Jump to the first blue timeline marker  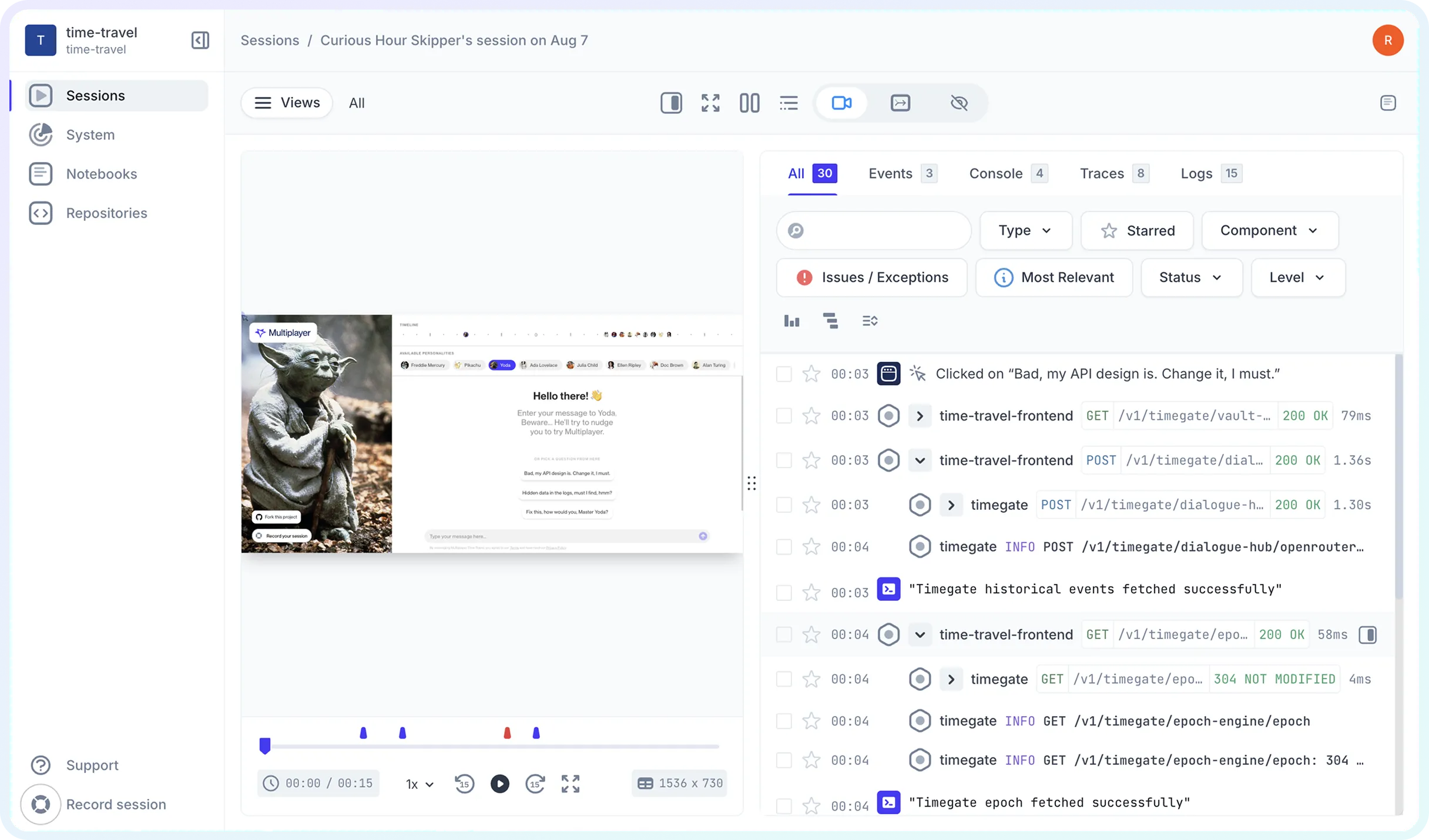click(x=363, y=733)
